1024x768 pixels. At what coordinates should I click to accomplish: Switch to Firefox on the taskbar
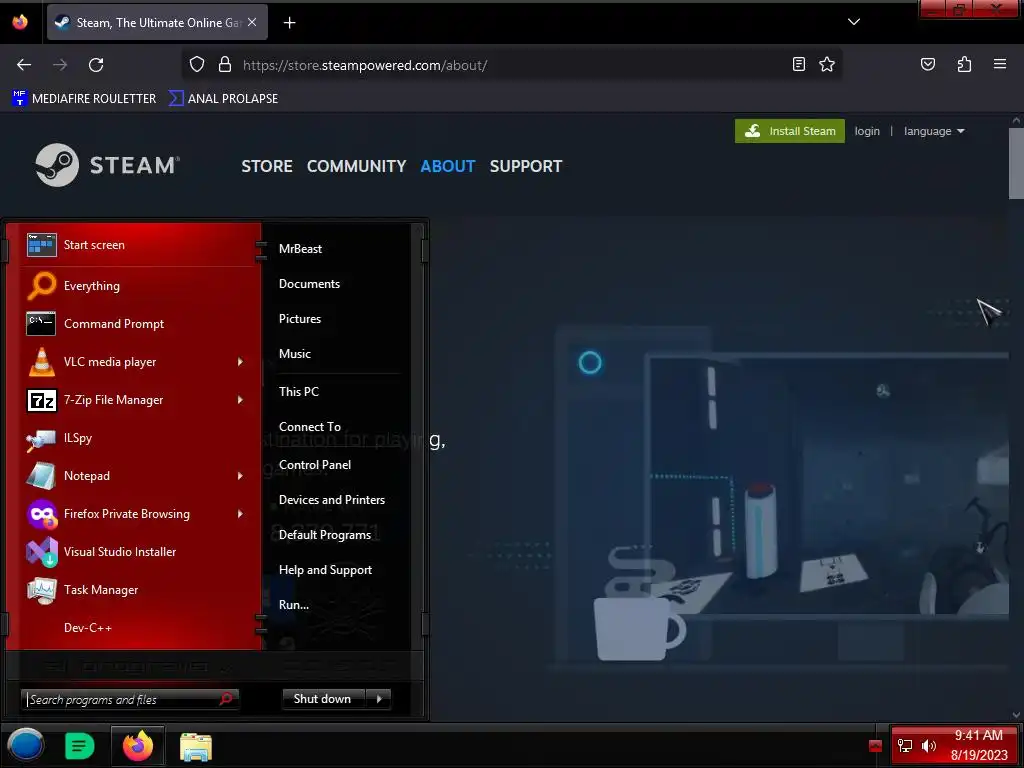pos(138,746)
